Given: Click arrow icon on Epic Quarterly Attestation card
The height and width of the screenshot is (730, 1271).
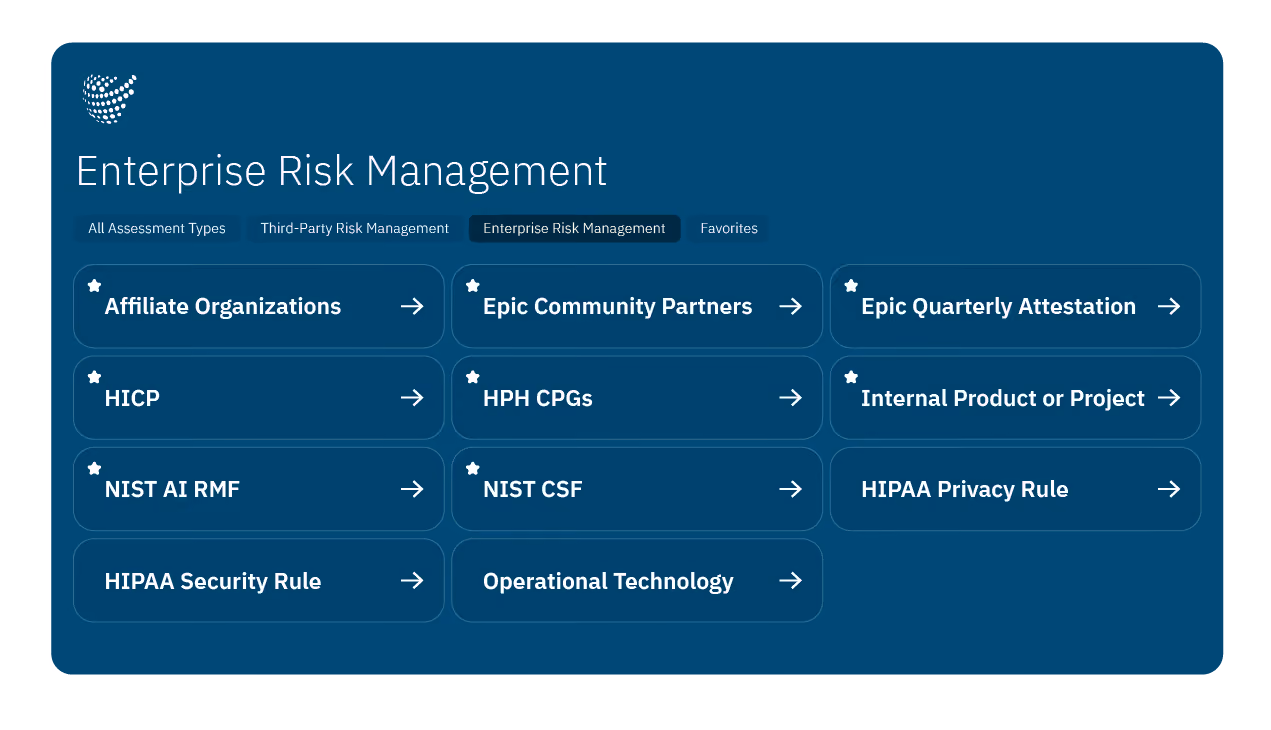Looking at the screenshot, I should (x=1169, y=306).
